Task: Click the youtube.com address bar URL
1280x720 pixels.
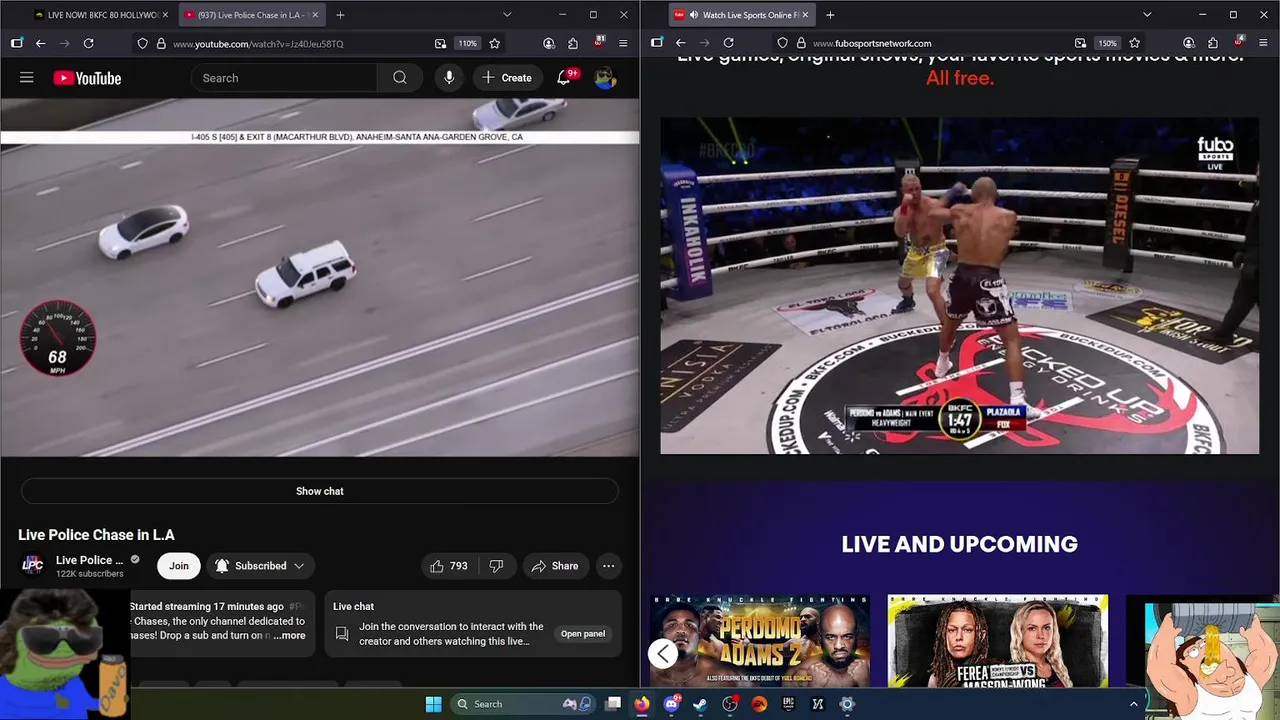Action: coord(258,43)
